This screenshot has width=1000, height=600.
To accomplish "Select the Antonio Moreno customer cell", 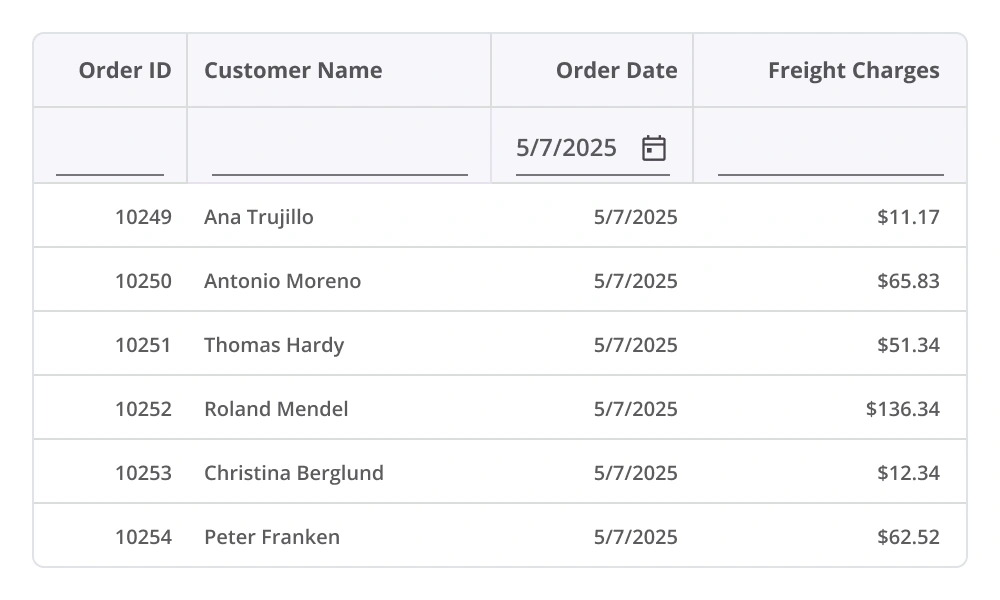I will (x=283, y=281).
